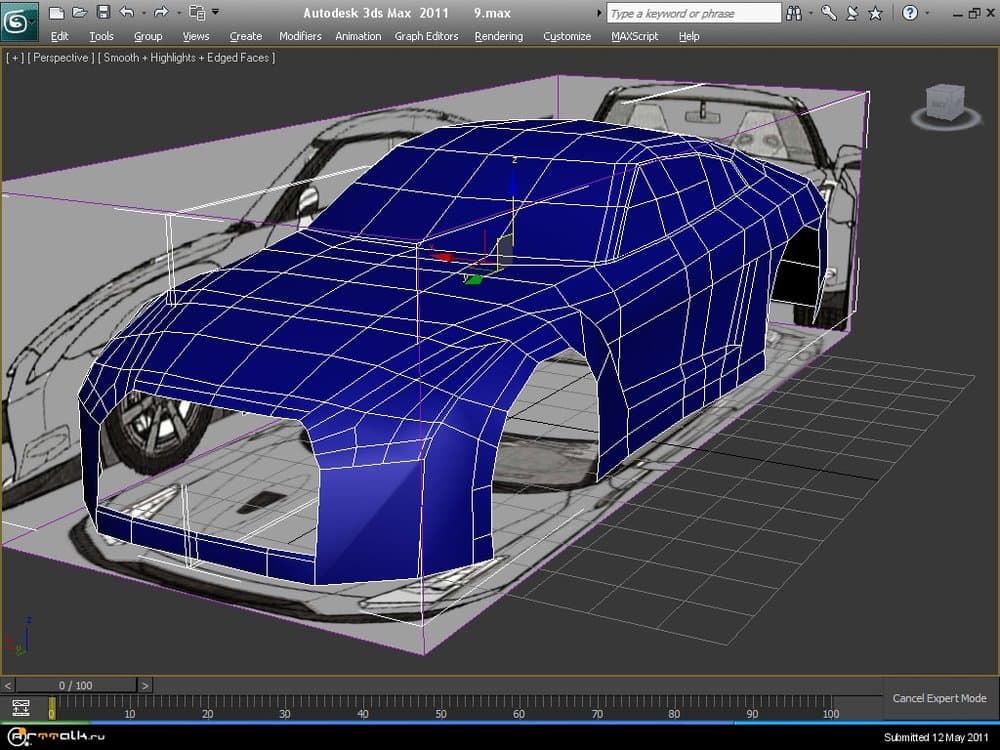Open the [+] viewport general menu
The image size is (1000, 750).
[15, 58]
